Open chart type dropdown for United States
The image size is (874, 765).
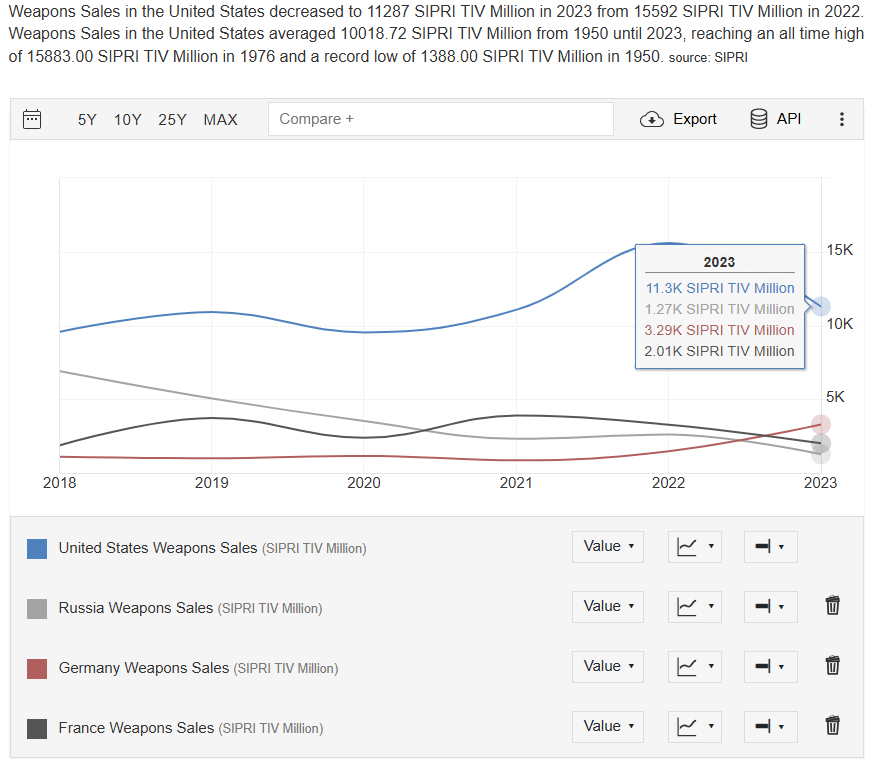695,547
